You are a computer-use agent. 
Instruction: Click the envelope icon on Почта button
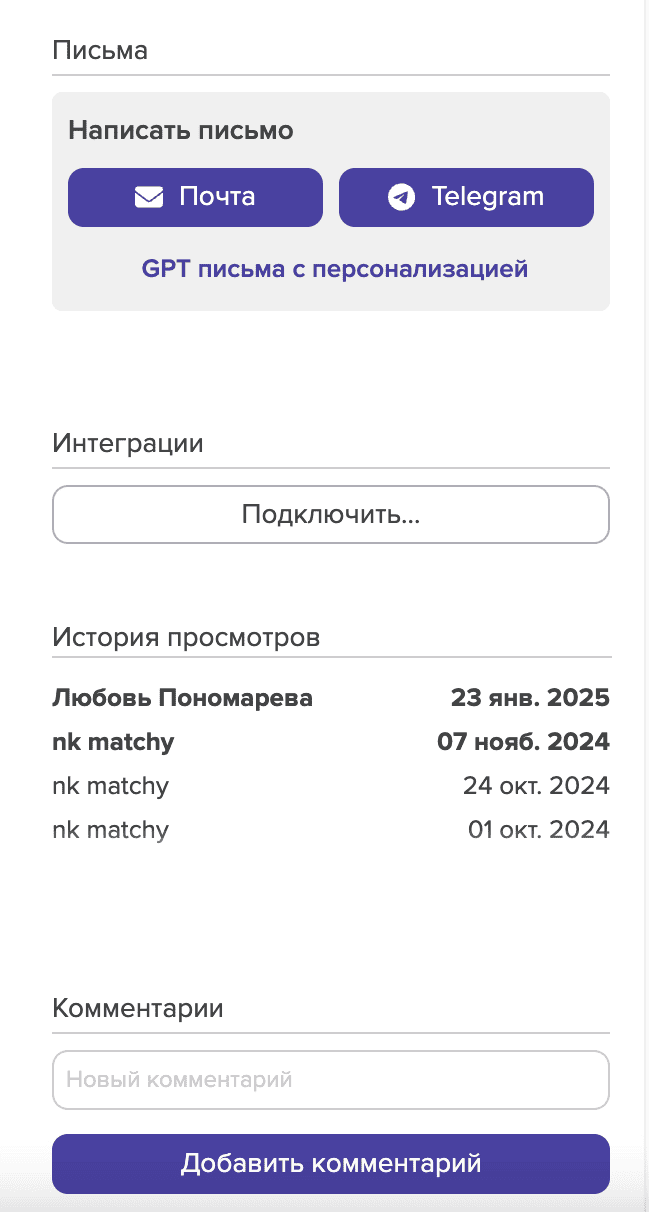149,197
